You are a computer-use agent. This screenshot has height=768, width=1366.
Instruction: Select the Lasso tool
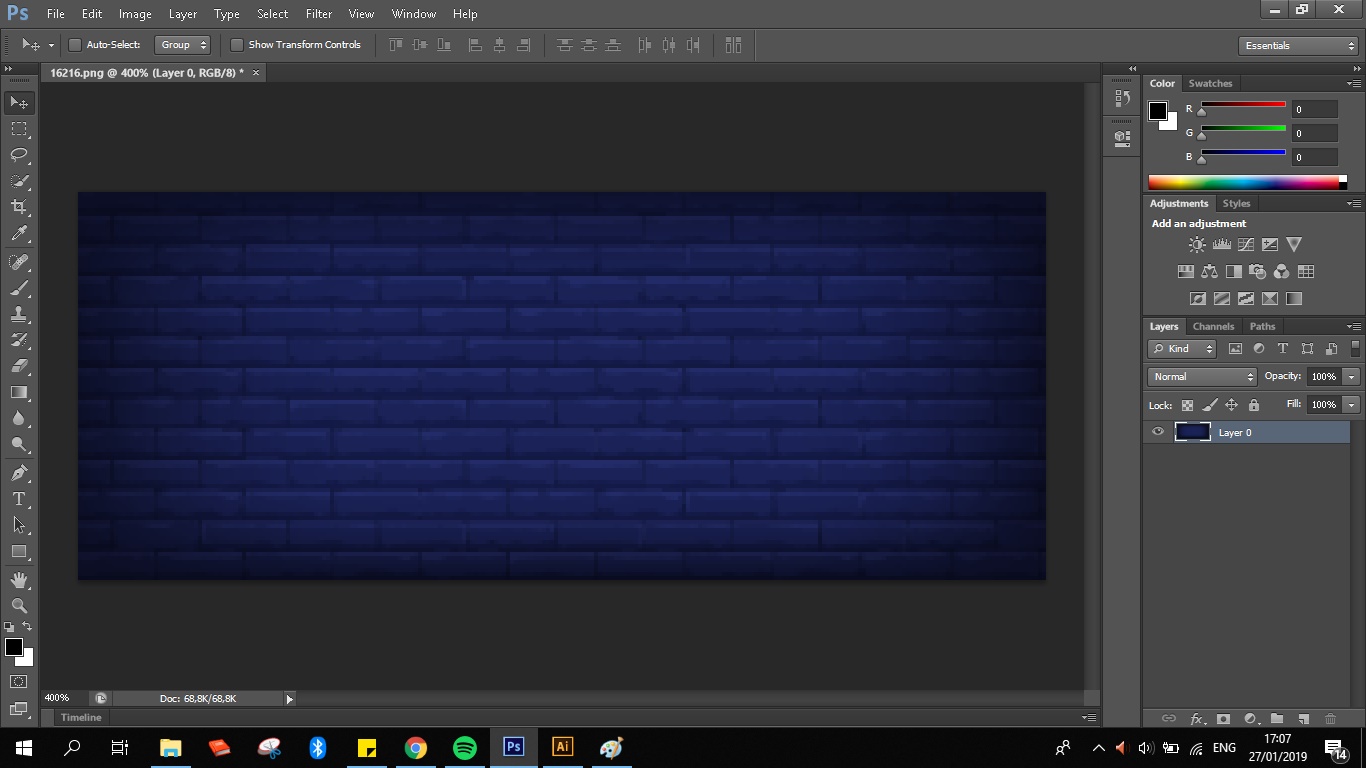pos(19,155)
